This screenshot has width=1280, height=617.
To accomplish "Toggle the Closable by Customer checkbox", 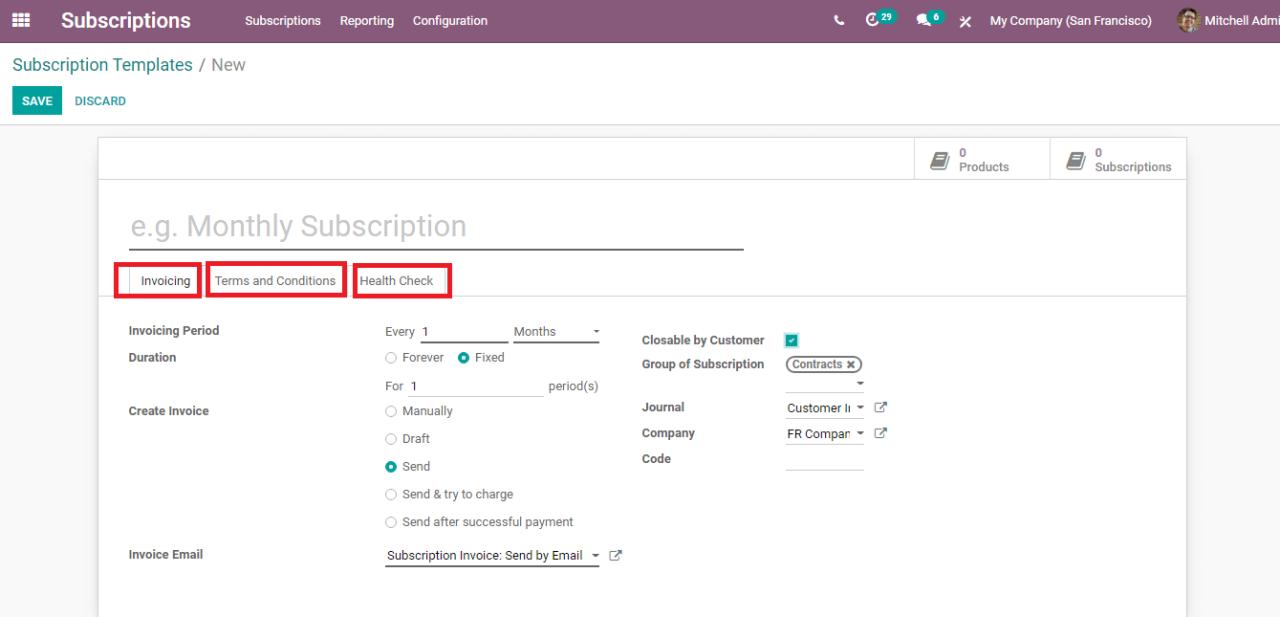I will 792,341.
